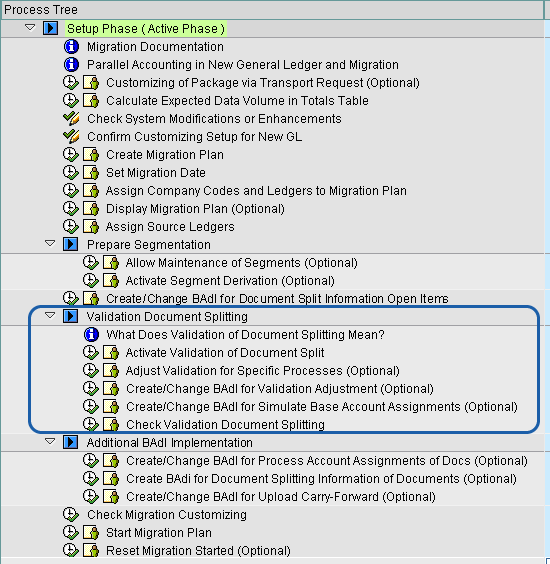Image resolution: width=550 pixels, height=564 pixels.
Task: Click activity icon beside Start Migration Plan
Action: pyautogui.click(x=91, y=532)
